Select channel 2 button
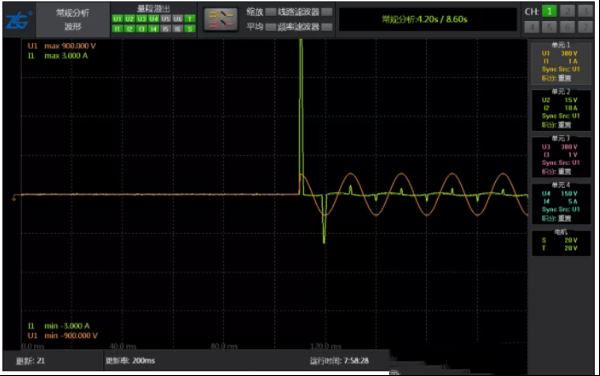The height and width of the screenshot is (376, 600). (x=567, y=11)
